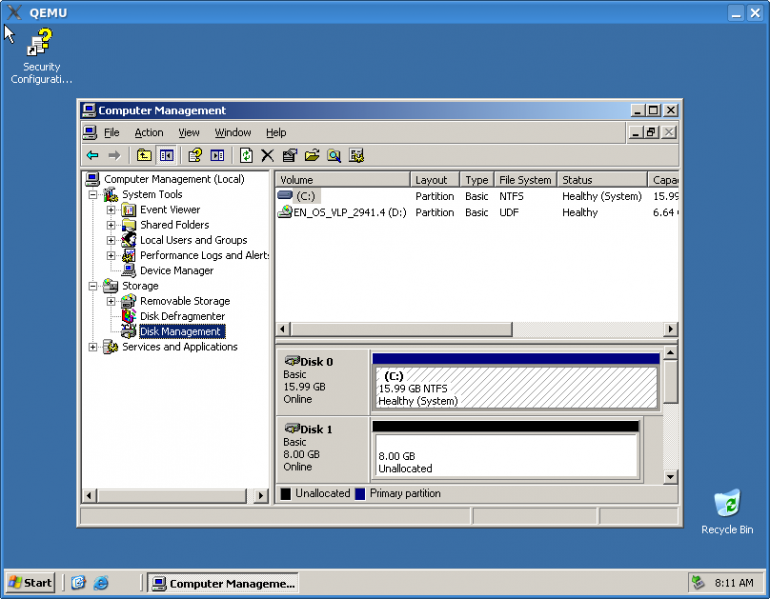Image resolution: width=770 pixels, height=599 pixels.
Task: Open the View menu
Action: point(189,133)
